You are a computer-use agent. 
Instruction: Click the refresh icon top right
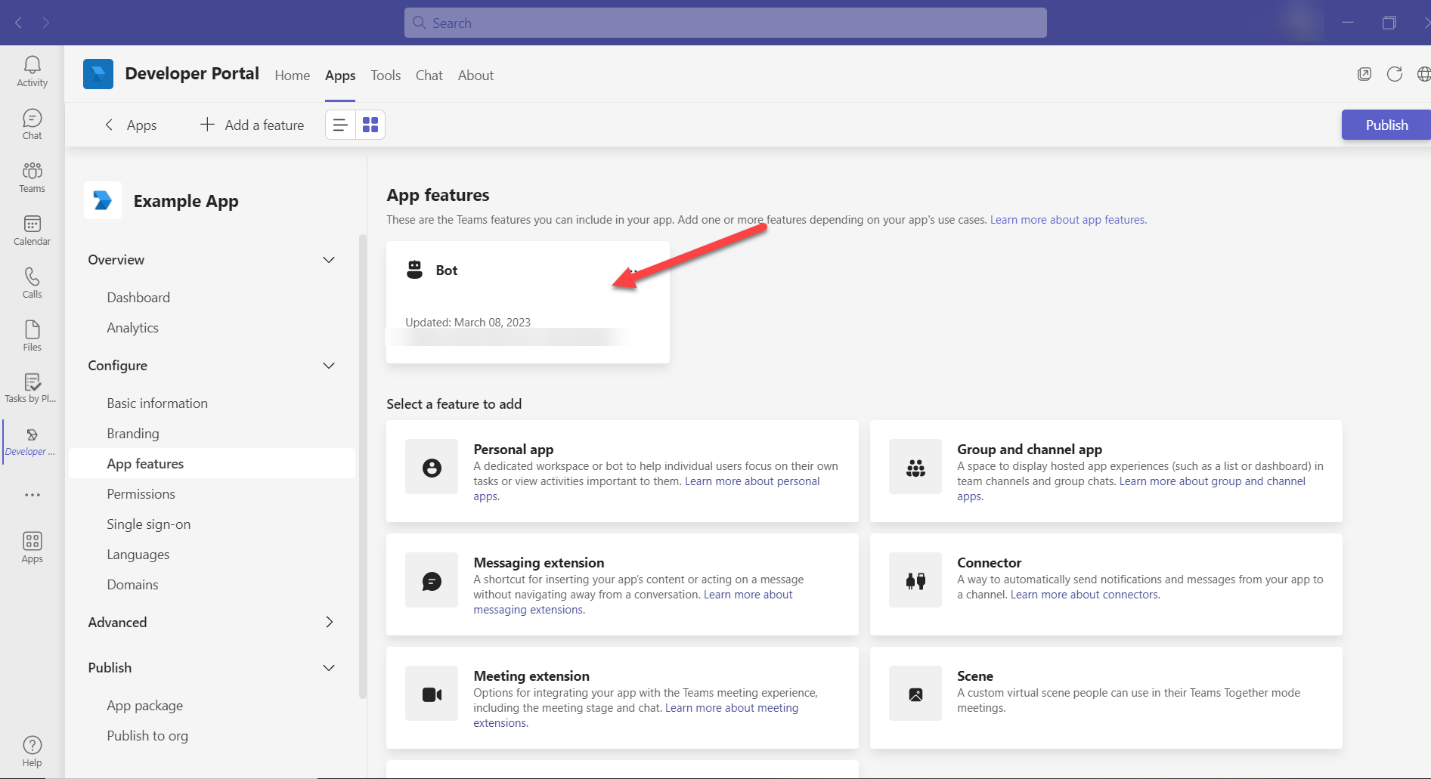point(1394,74)
